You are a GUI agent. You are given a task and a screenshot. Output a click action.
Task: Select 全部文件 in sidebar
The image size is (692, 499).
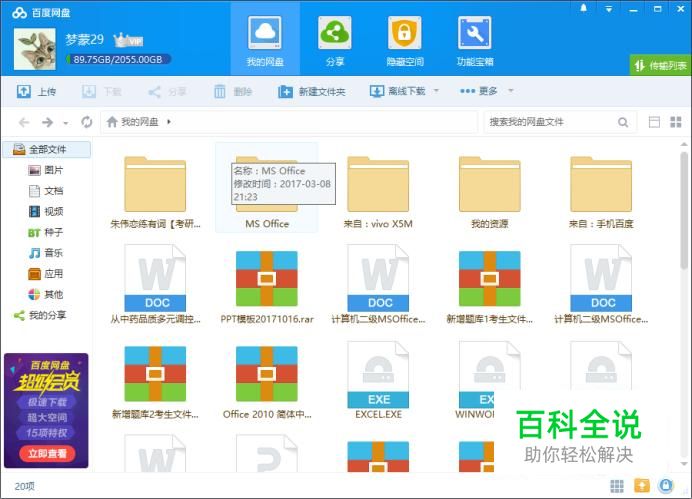[47, 150]
